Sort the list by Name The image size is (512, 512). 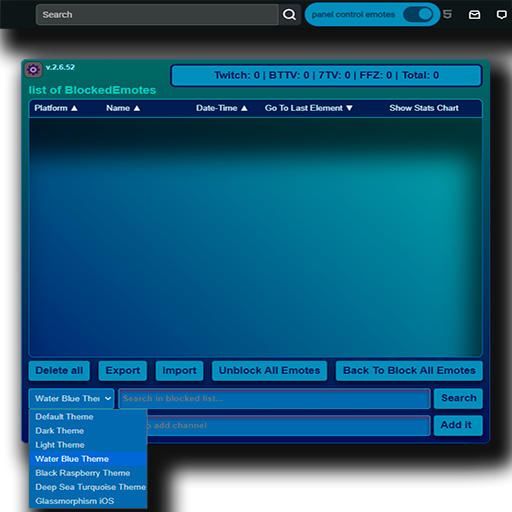click(x=123, y=108)
